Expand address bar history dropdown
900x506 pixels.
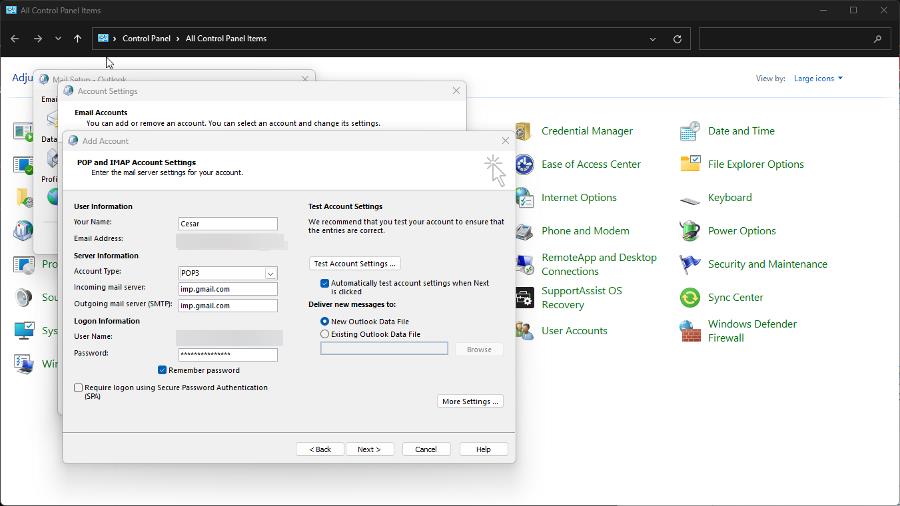click(x=653, y=39)
